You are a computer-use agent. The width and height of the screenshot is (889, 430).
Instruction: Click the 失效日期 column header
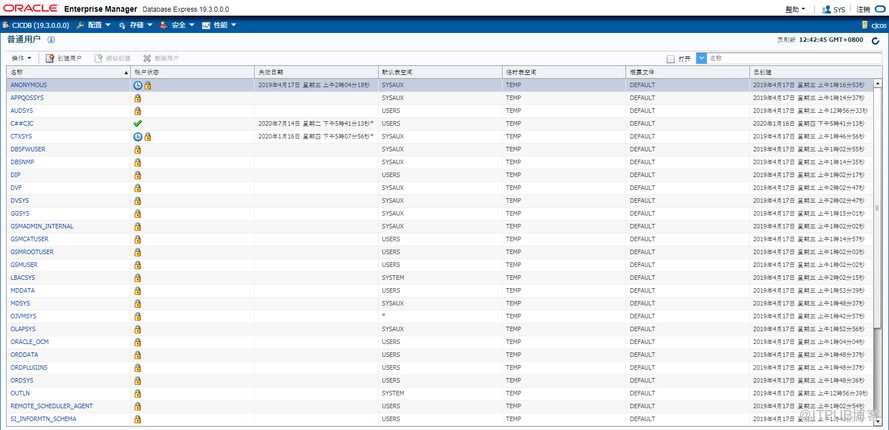(x=316, y=73)
